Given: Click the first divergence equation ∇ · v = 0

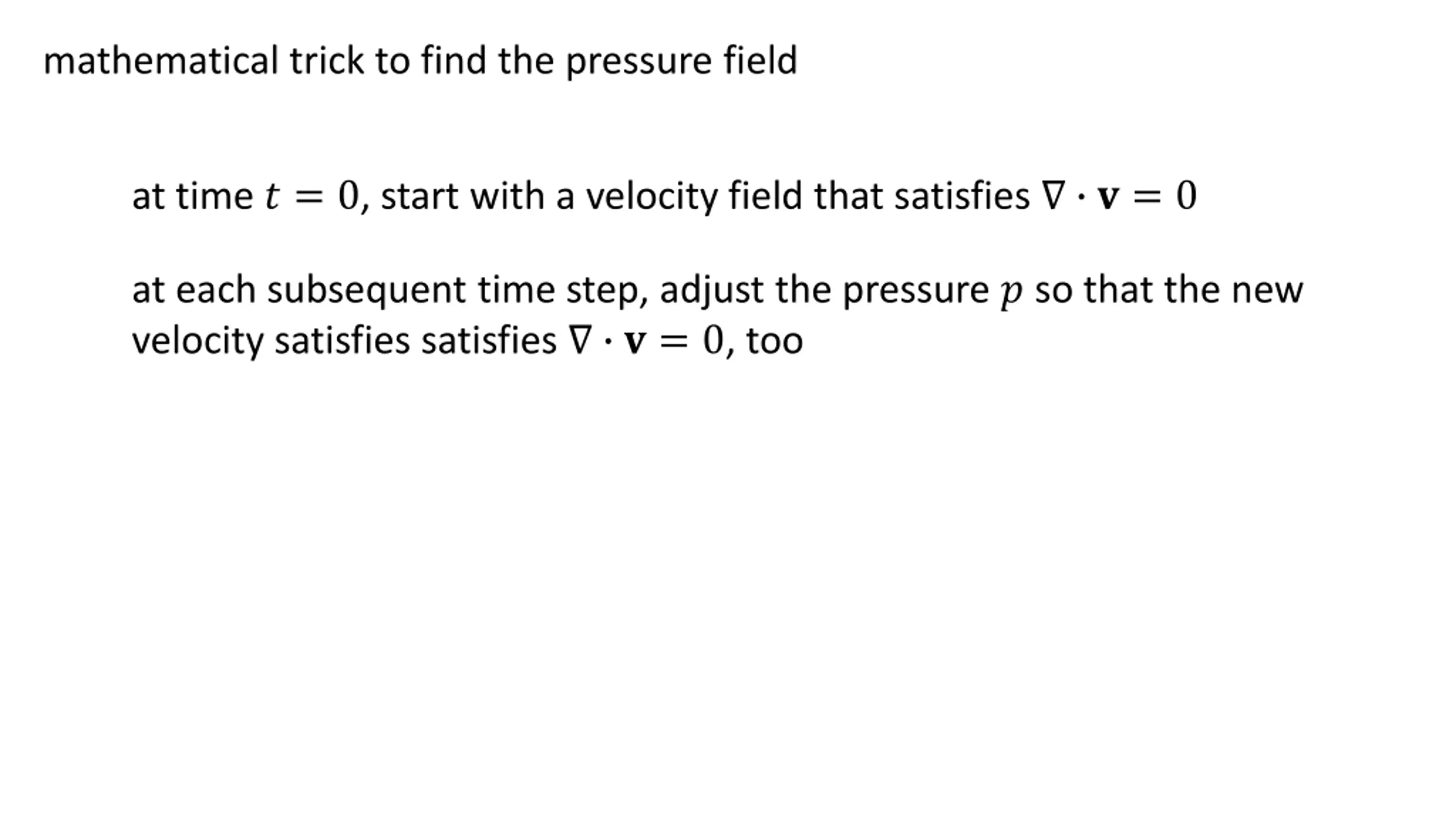Looking at the screenshot, I should [x=1119, y=196].
